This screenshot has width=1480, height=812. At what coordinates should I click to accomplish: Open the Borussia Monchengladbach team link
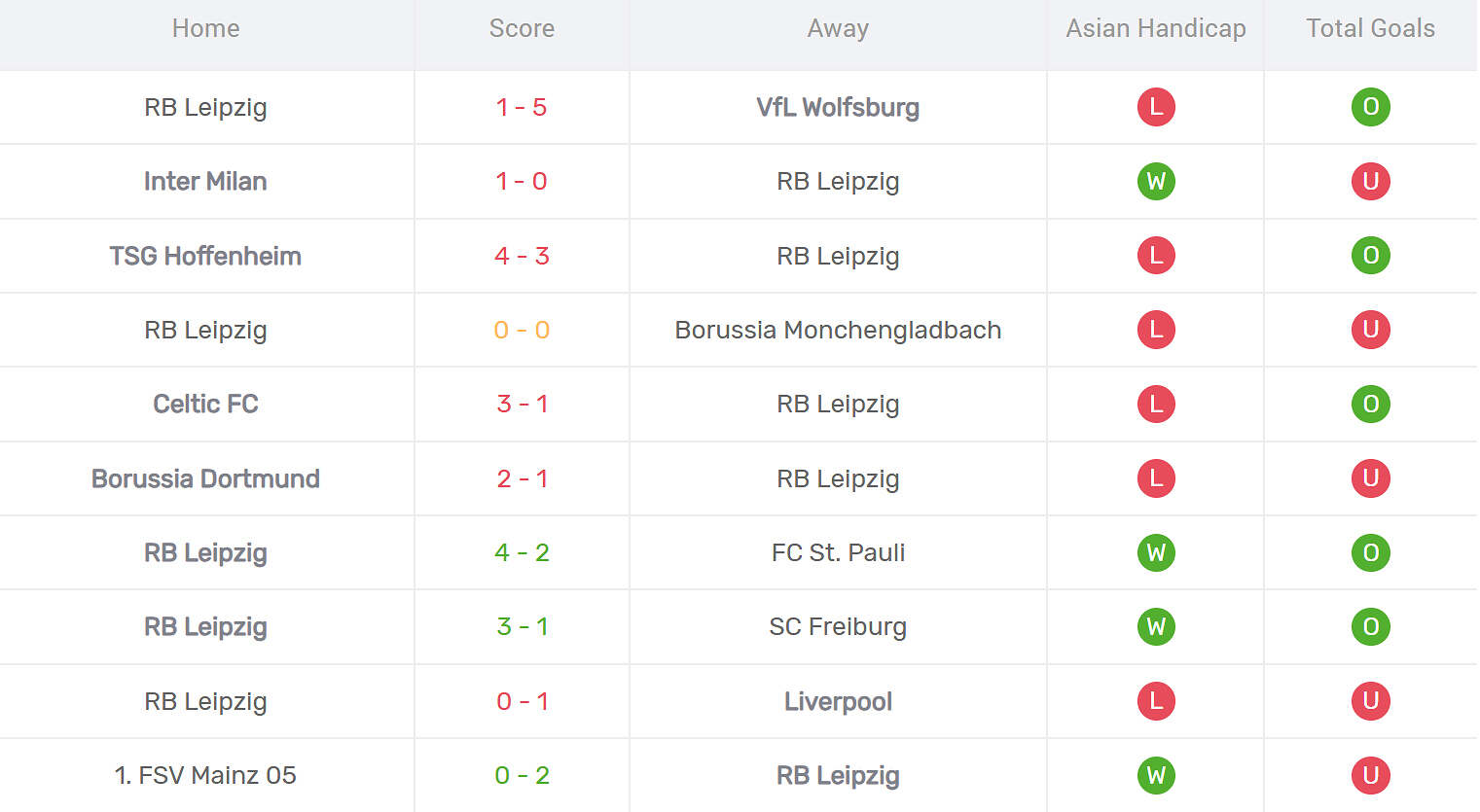[x=838, y=330]
